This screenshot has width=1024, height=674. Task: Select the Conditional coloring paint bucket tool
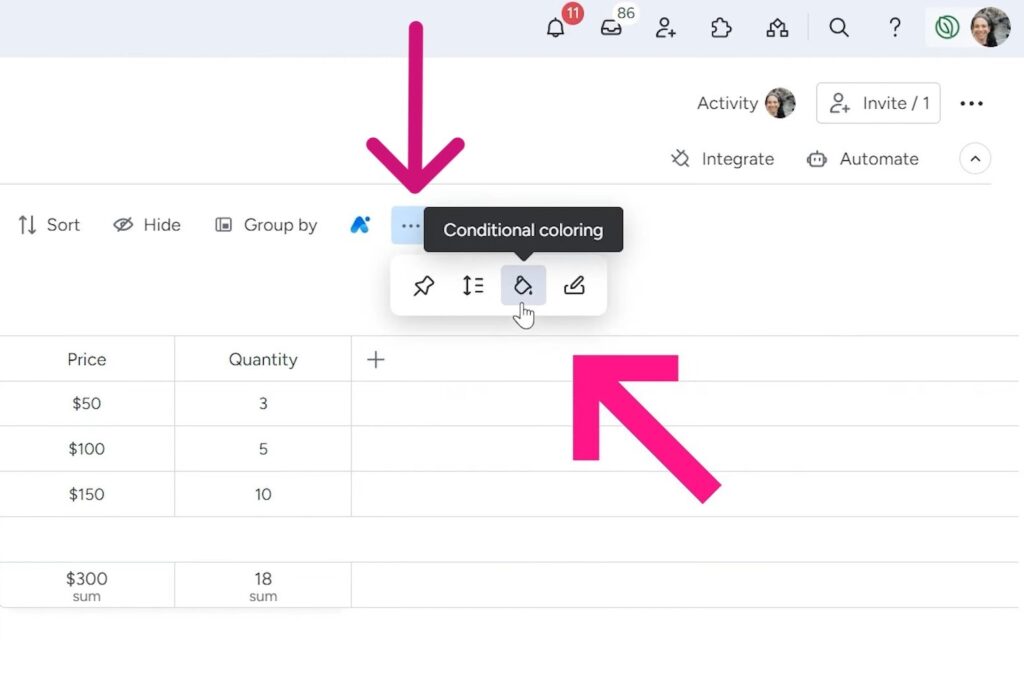point(523,285)
